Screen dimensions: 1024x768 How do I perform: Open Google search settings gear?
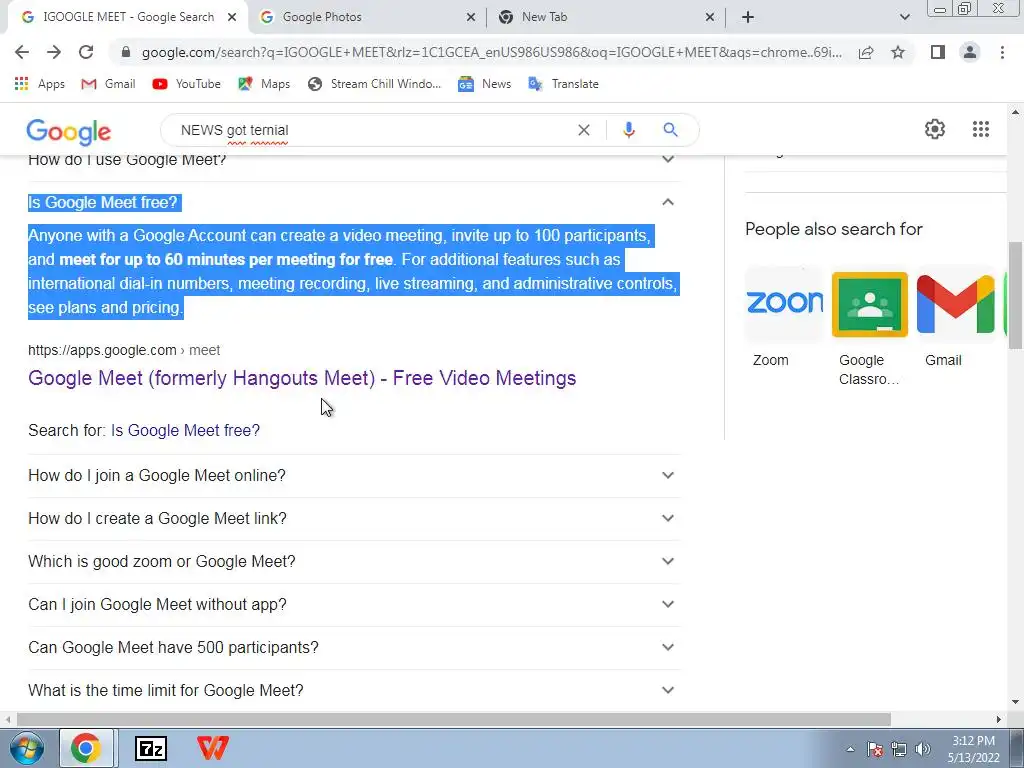pos(935,129)
